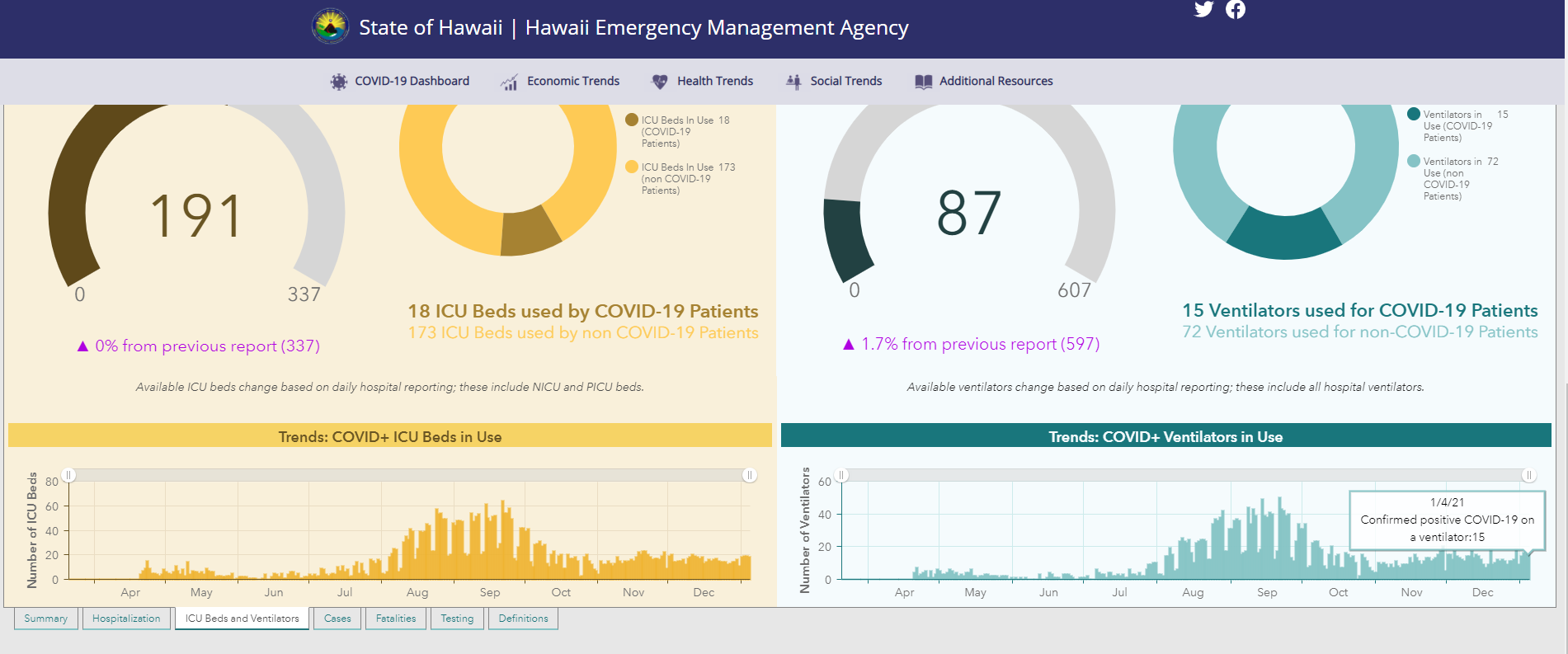Click the Additional Resources book icon
Screen dimensions: 1568x654
(x=924, y=82)
